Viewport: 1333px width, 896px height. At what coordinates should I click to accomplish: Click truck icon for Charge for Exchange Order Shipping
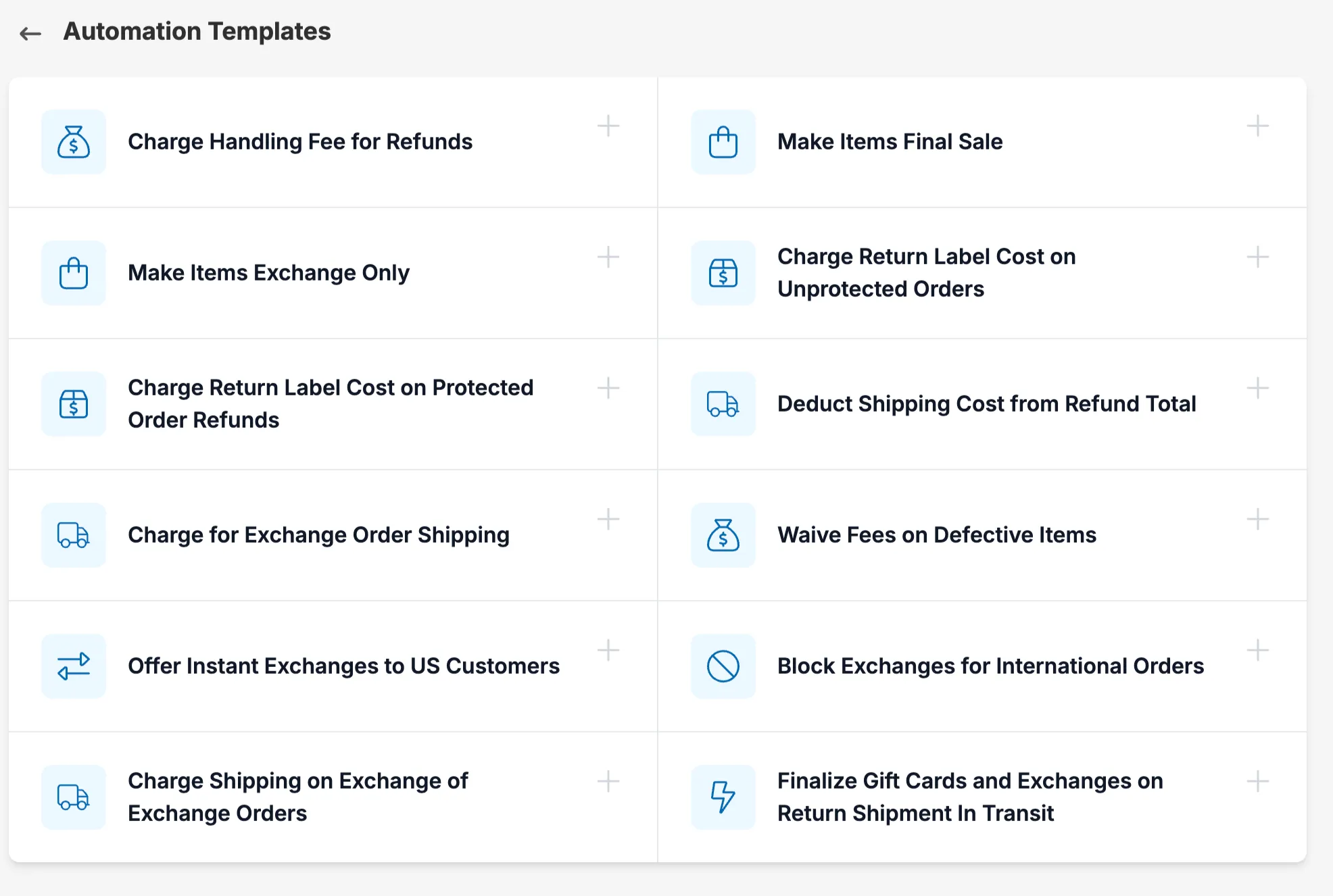point(74,535)
